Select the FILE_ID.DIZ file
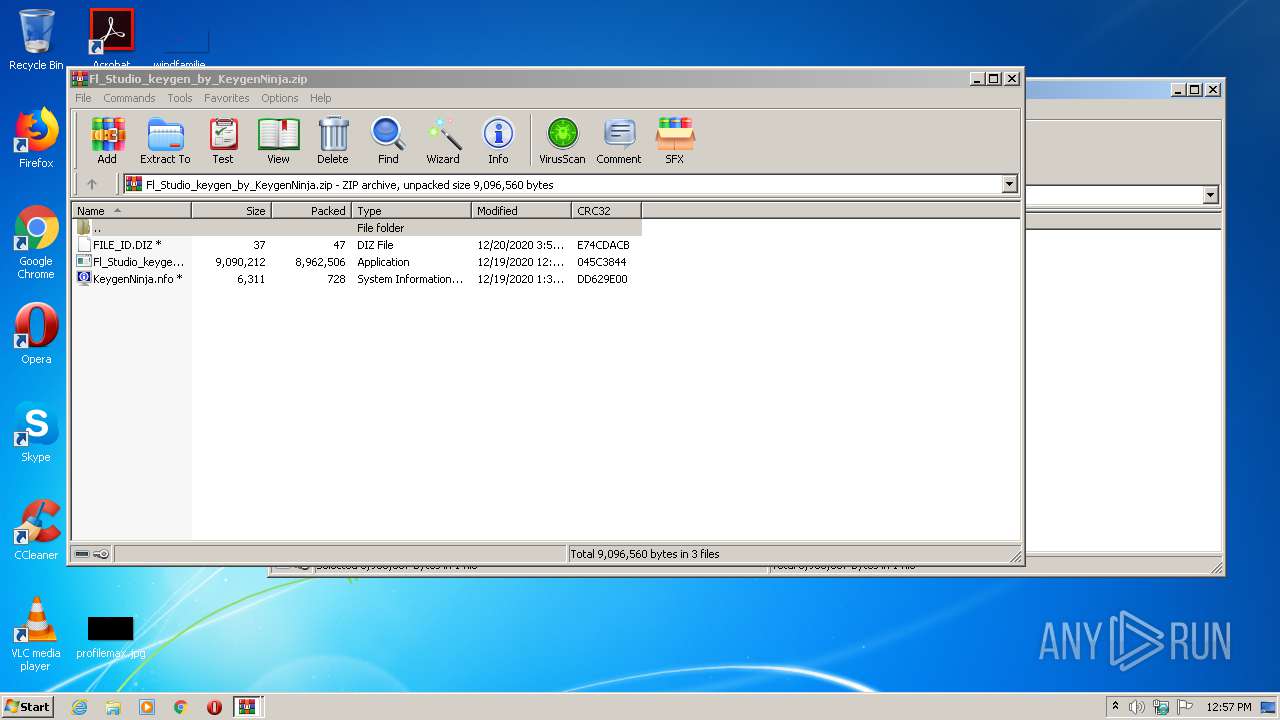The image size is (1280, 720). click(126, 245)
